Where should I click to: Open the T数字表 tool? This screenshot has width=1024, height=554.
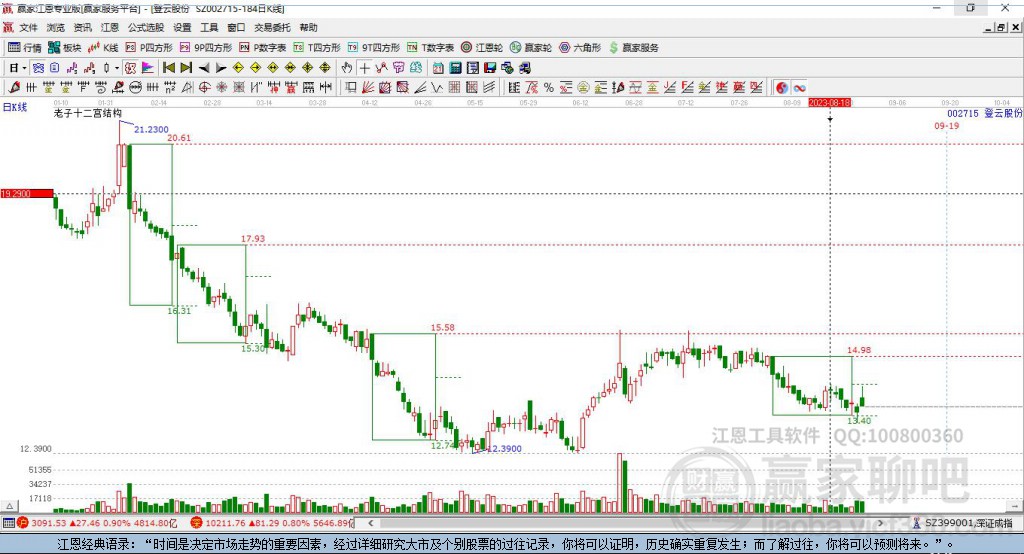(x=430, y=48)
